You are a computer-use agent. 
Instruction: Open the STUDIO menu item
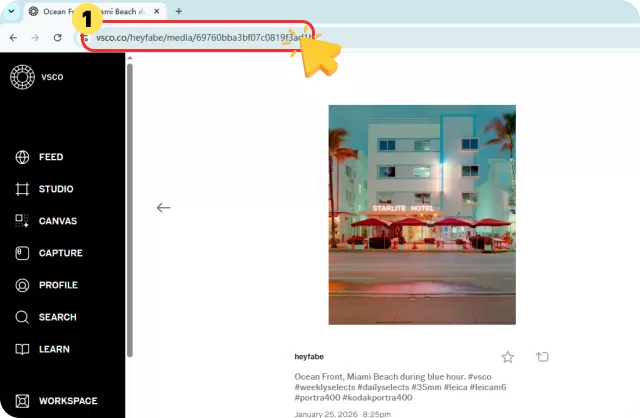pos(56,189)
